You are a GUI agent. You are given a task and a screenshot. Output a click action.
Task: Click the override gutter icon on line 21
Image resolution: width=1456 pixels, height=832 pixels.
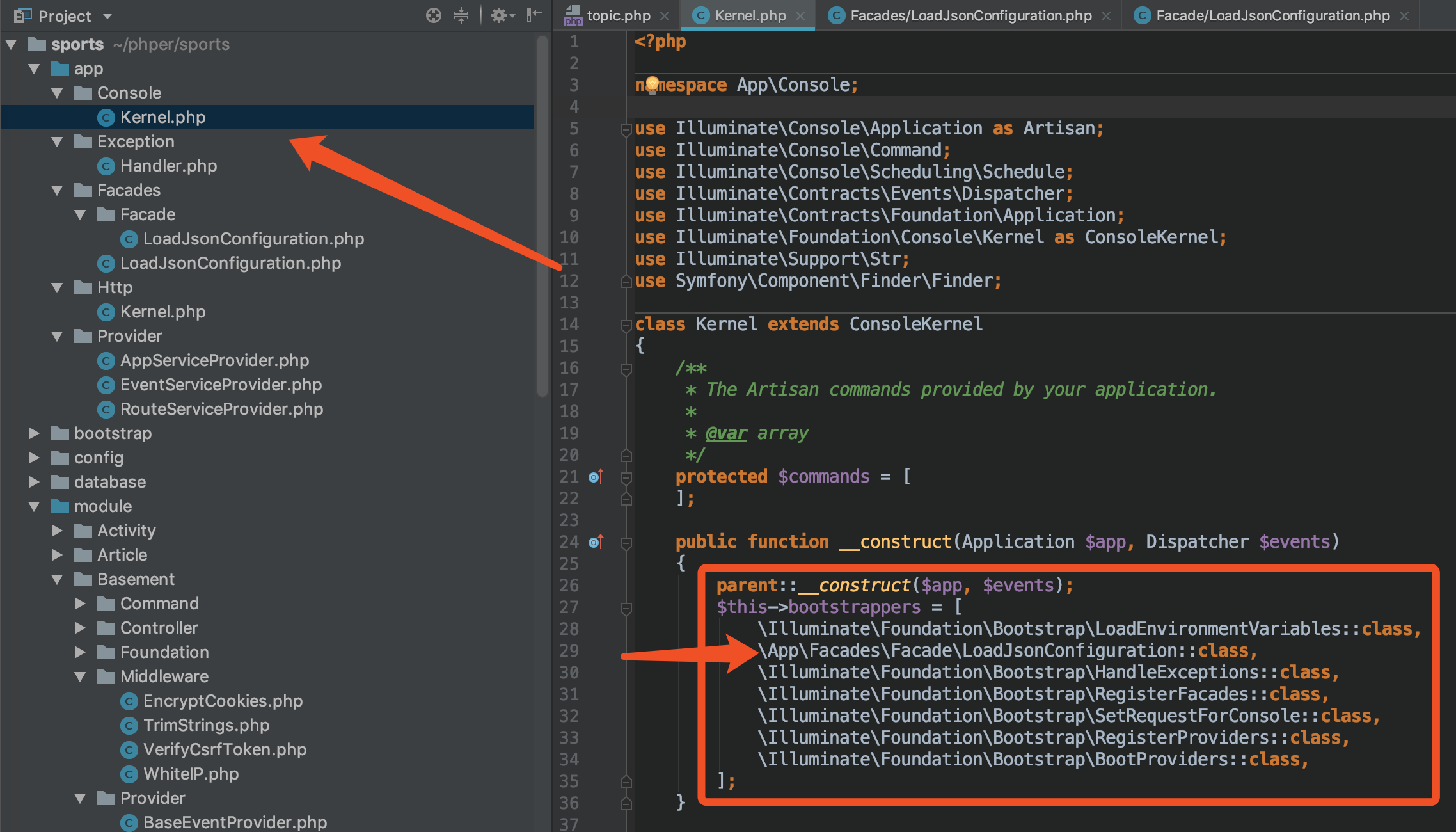point(596,477)
